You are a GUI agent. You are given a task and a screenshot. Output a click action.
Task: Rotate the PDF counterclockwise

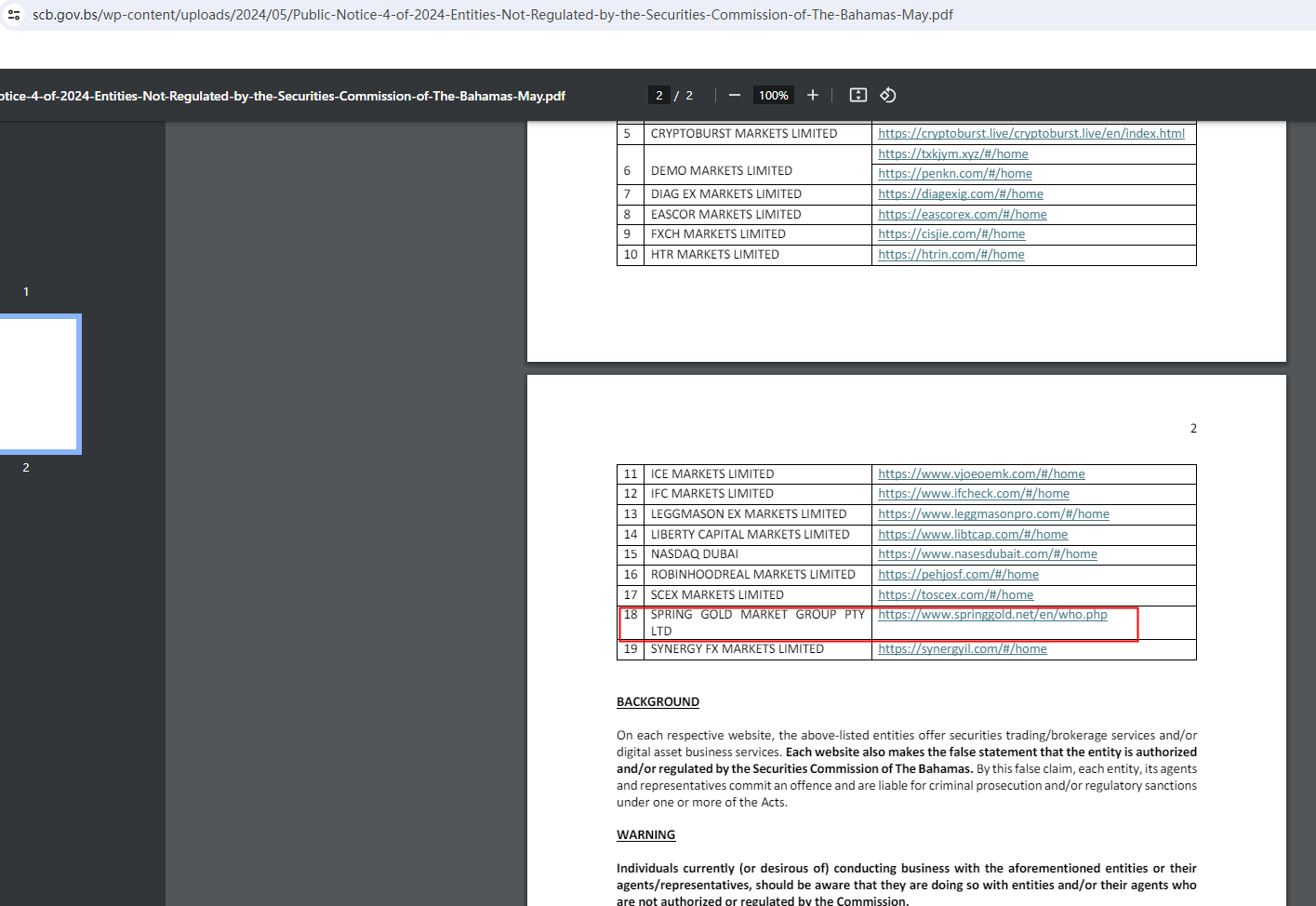click(888, 95)
